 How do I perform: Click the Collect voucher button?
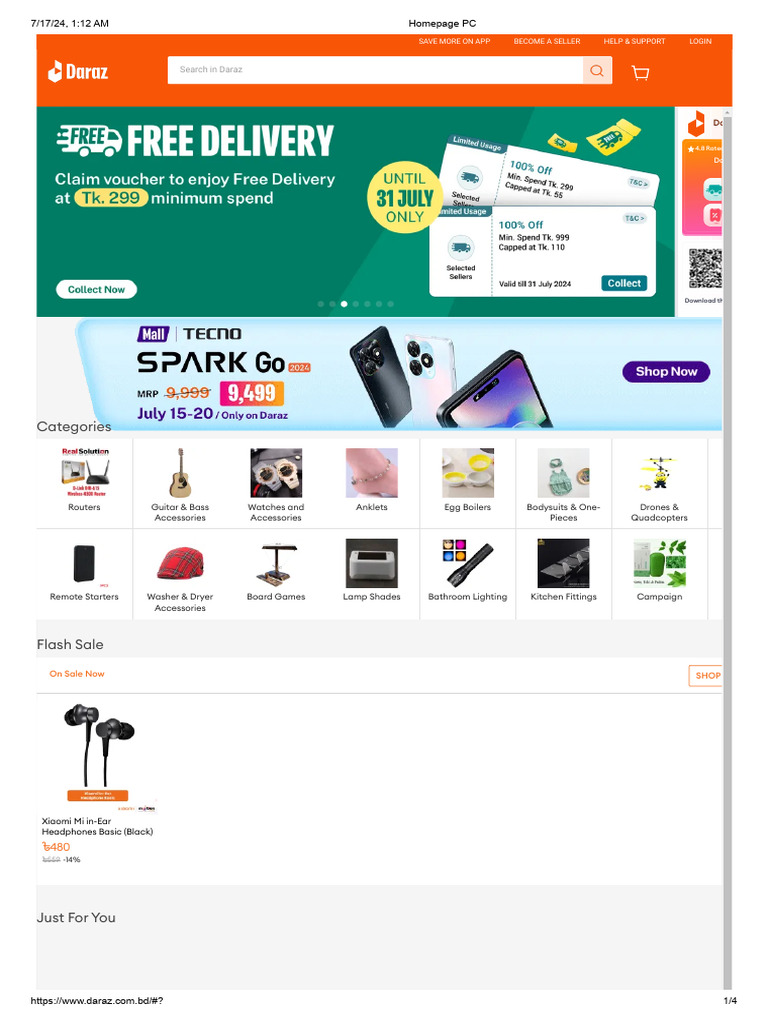click(624, 283)
